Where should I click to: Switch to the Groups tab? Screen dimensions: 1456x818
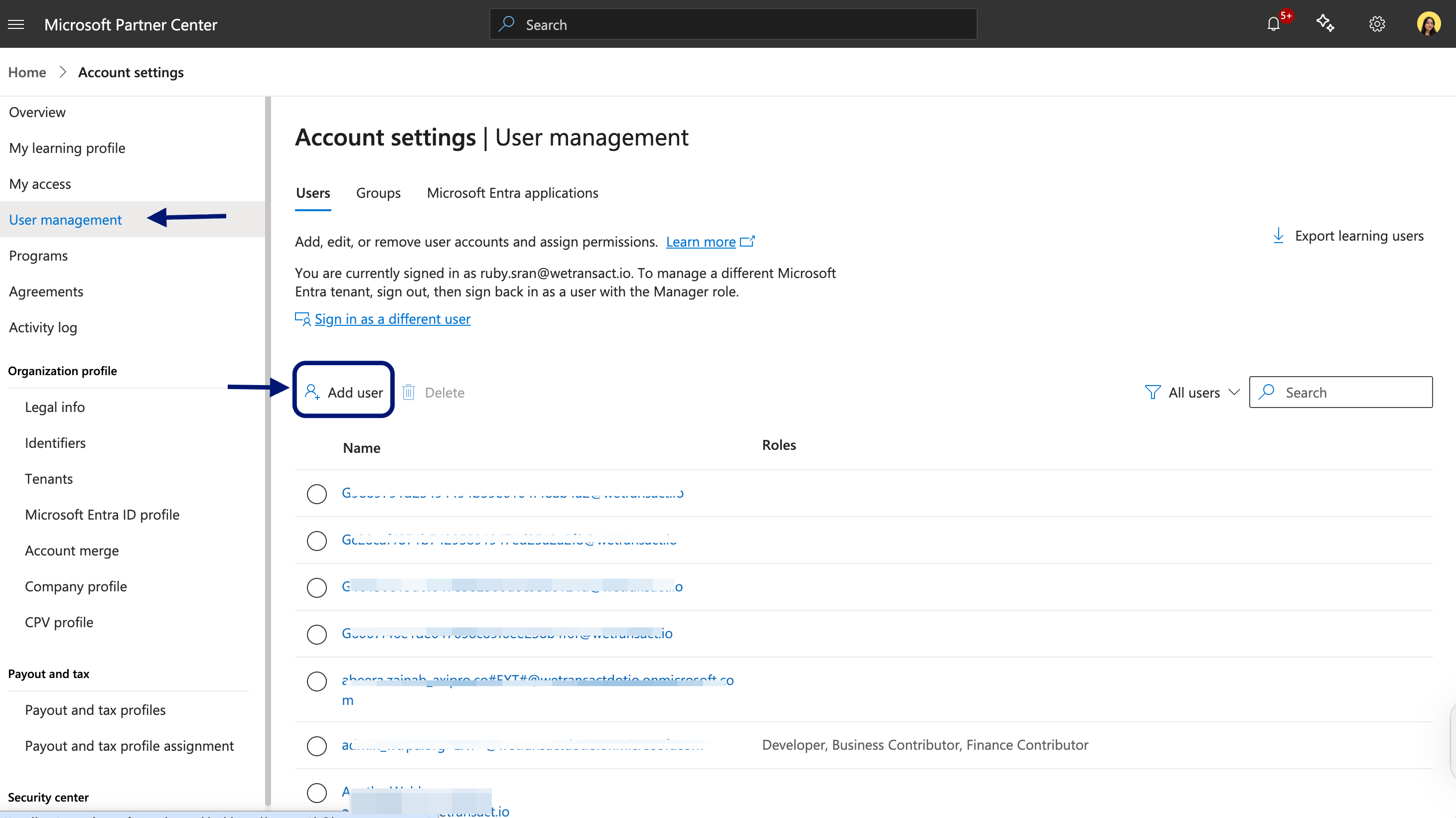[378, 193]
